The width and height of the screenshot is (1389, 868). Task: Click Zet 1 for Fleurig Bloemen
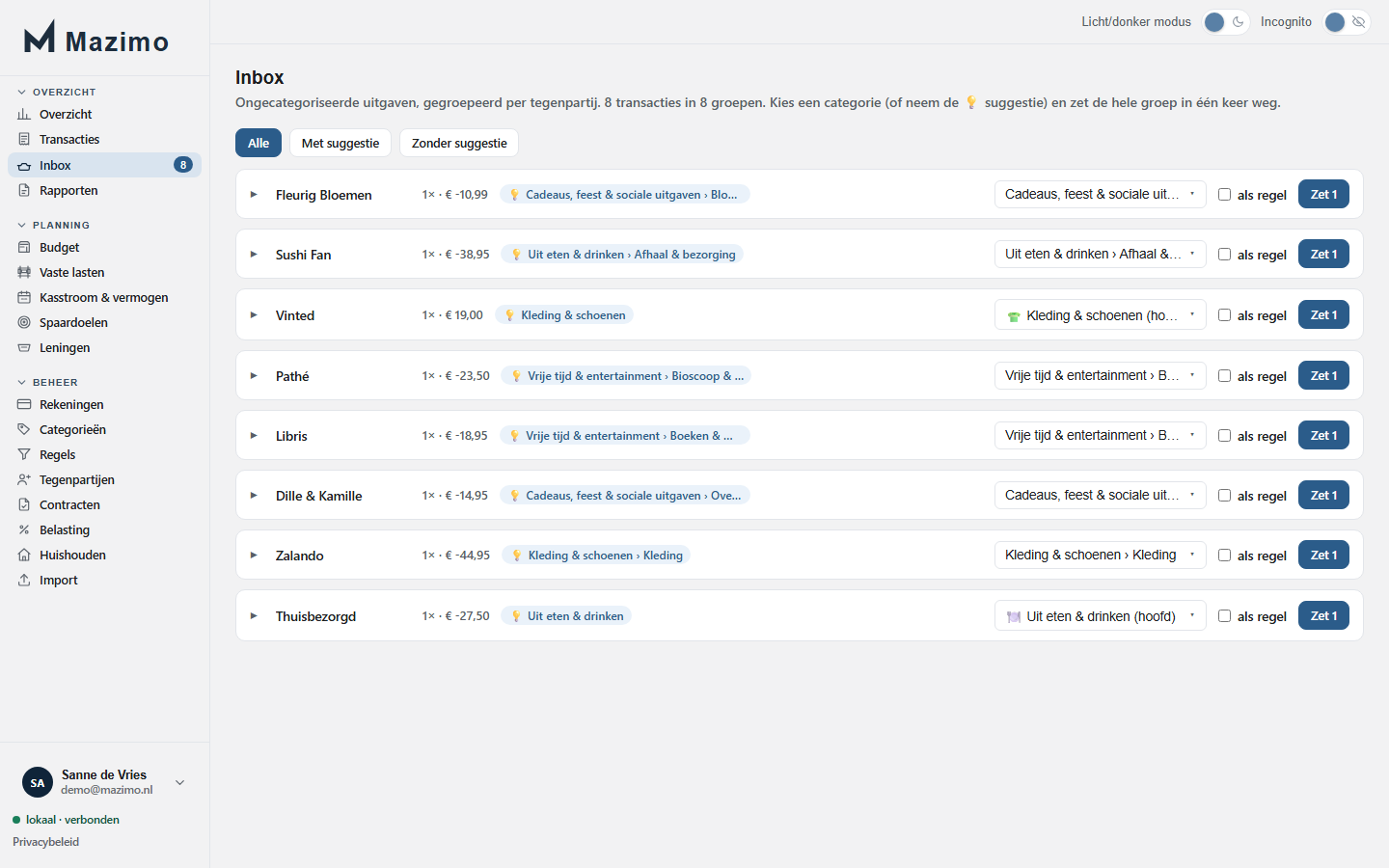(x=1323, y=194)
